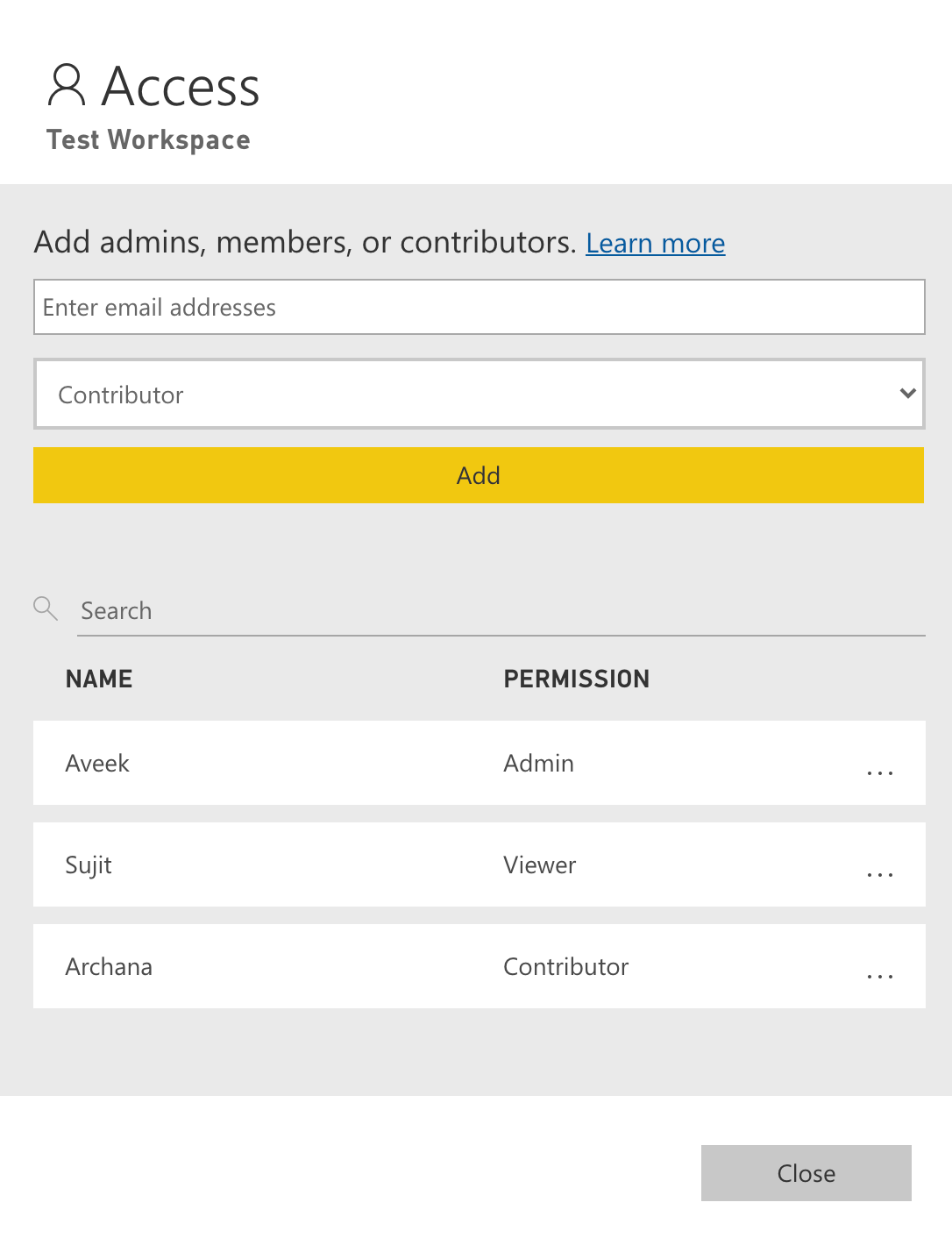The width and height of the screenshot is (952, 1238).
Task: Open the Learn more link
Action: coord(655,244)
